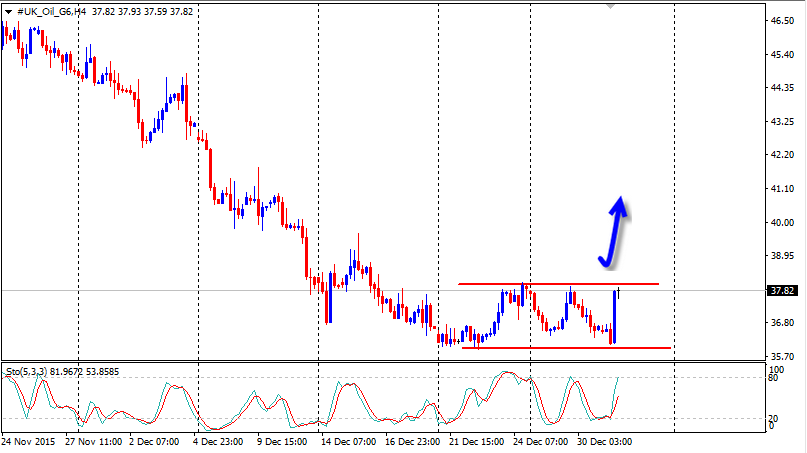Select the Sto(5,3,3) indicator label
The height and width of the screenshot is (453, 807).
click(x=27, y=372)
